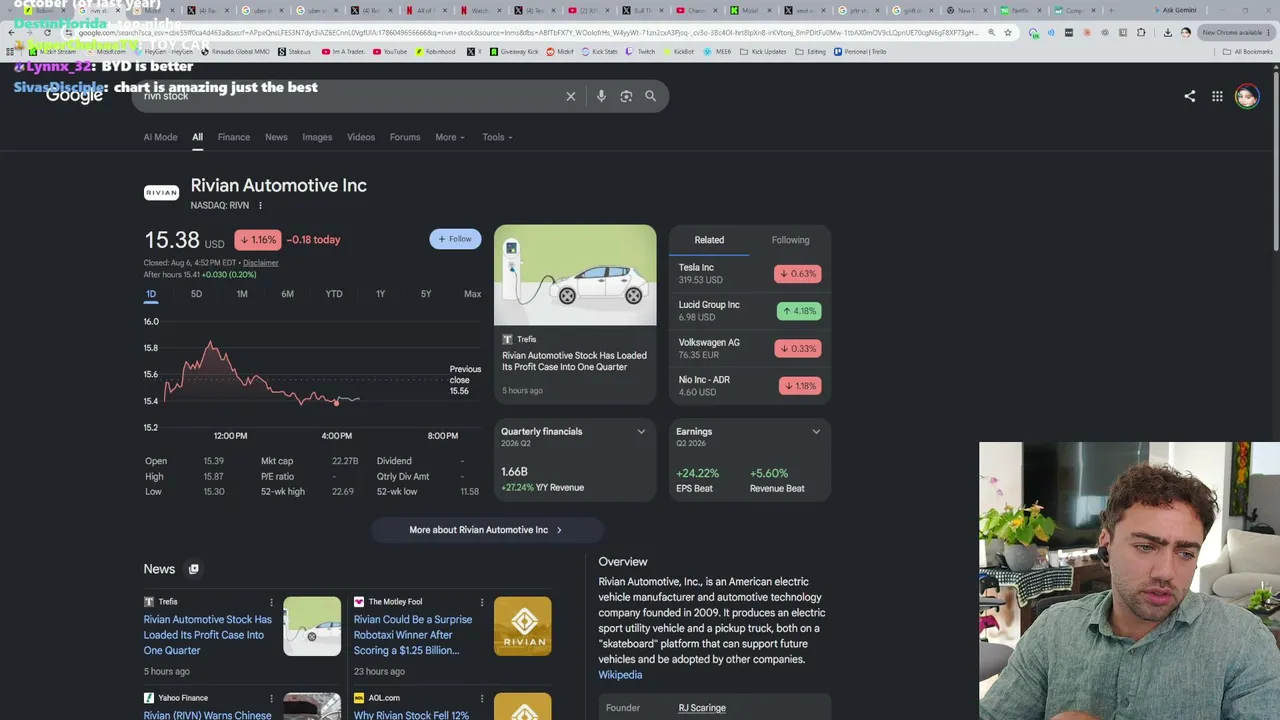Open the Robinhood bookmark
The image size is (1280, 720).
(434, 51)
